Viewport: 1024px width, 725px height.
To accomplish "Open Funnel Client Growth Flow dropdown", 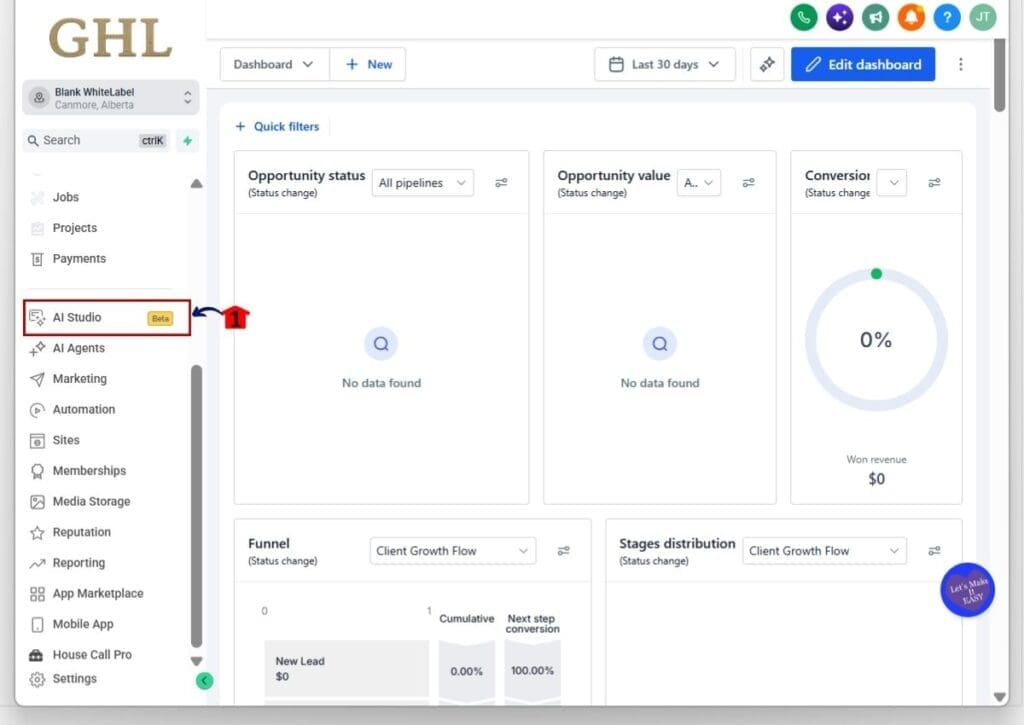I will point(453,551).
